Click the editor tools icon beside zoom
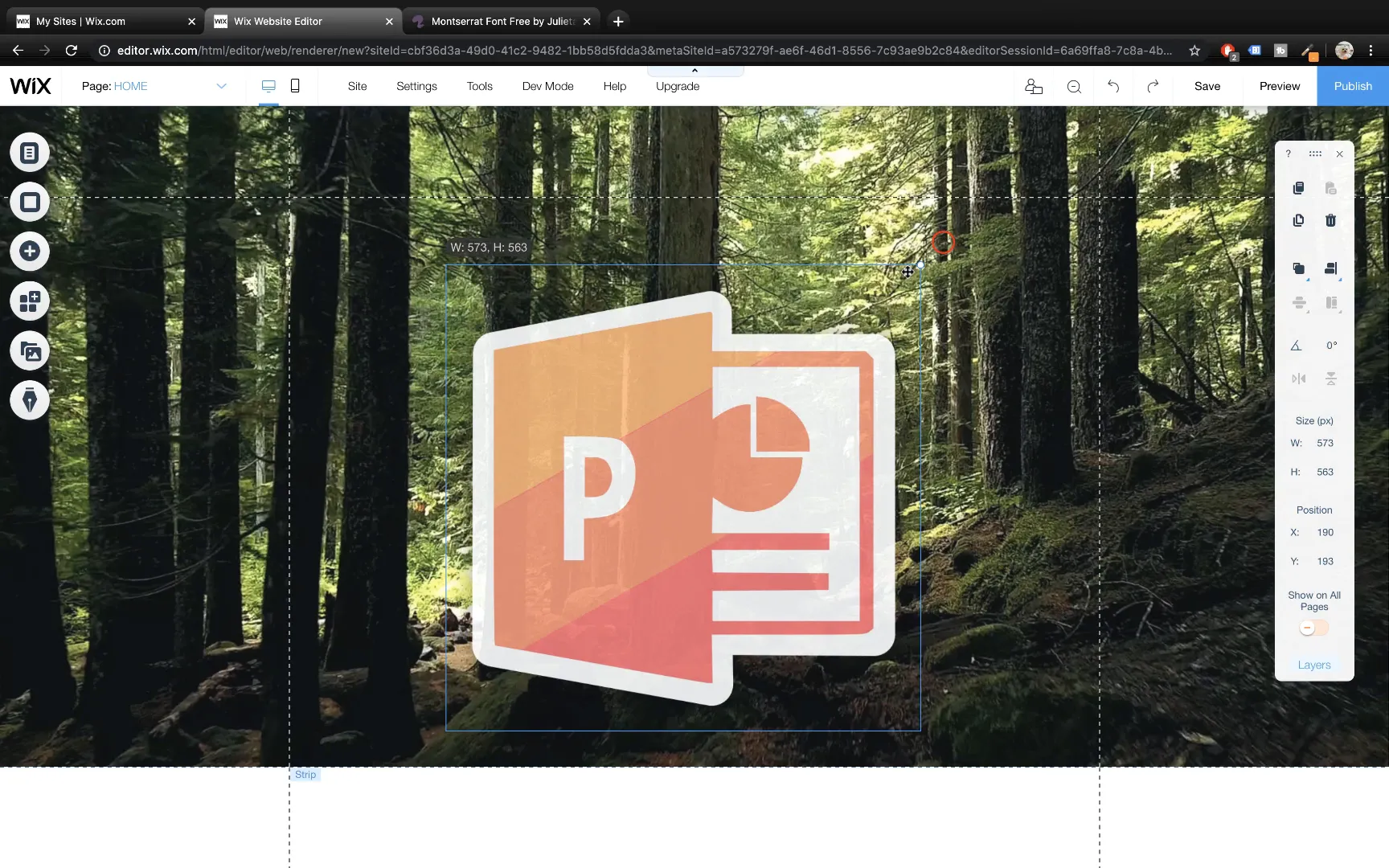The height and width of the screenshot is (868, 1389). [x=1034, y=86]
